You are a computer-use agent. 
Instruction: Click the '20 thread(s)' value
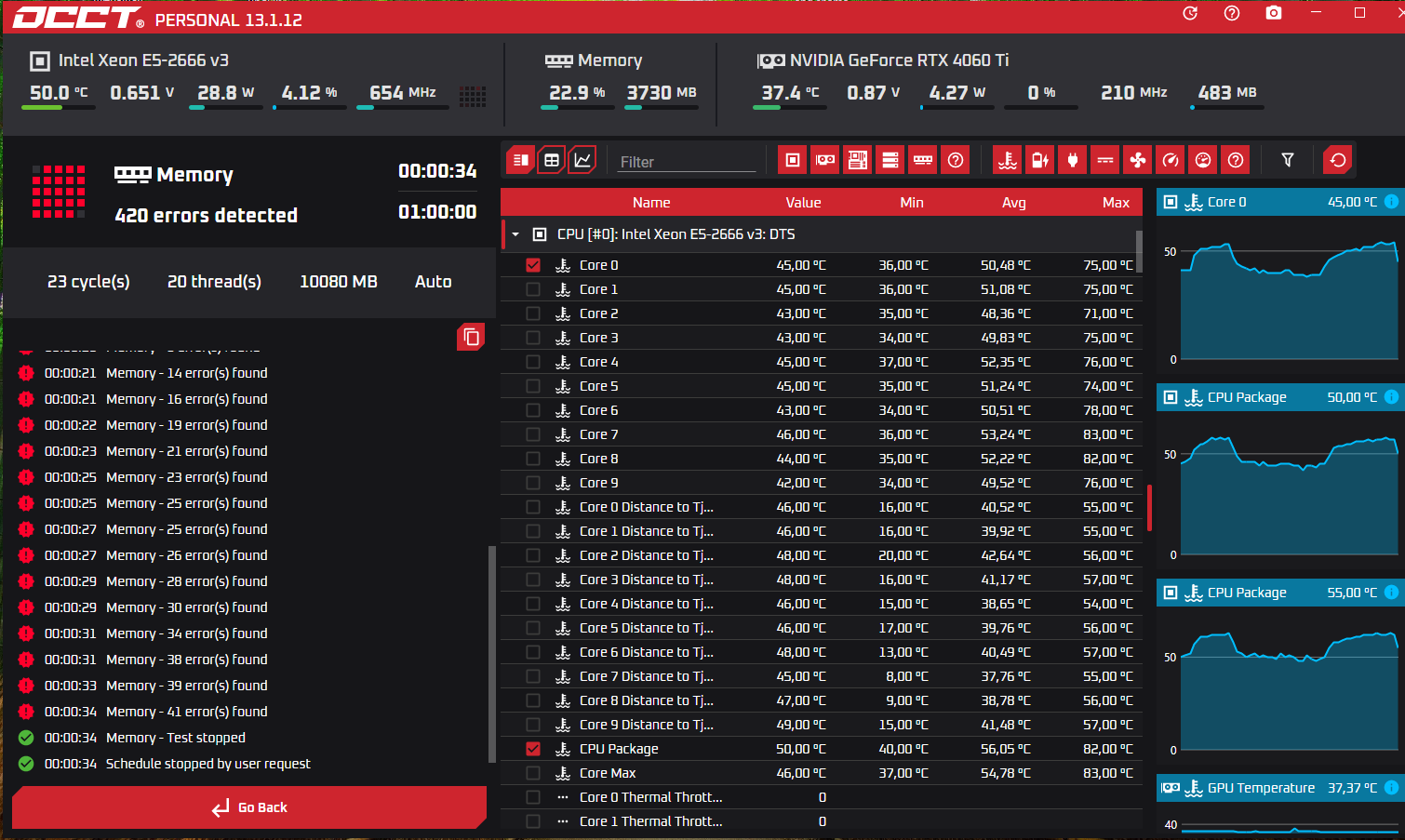(214, 281)
